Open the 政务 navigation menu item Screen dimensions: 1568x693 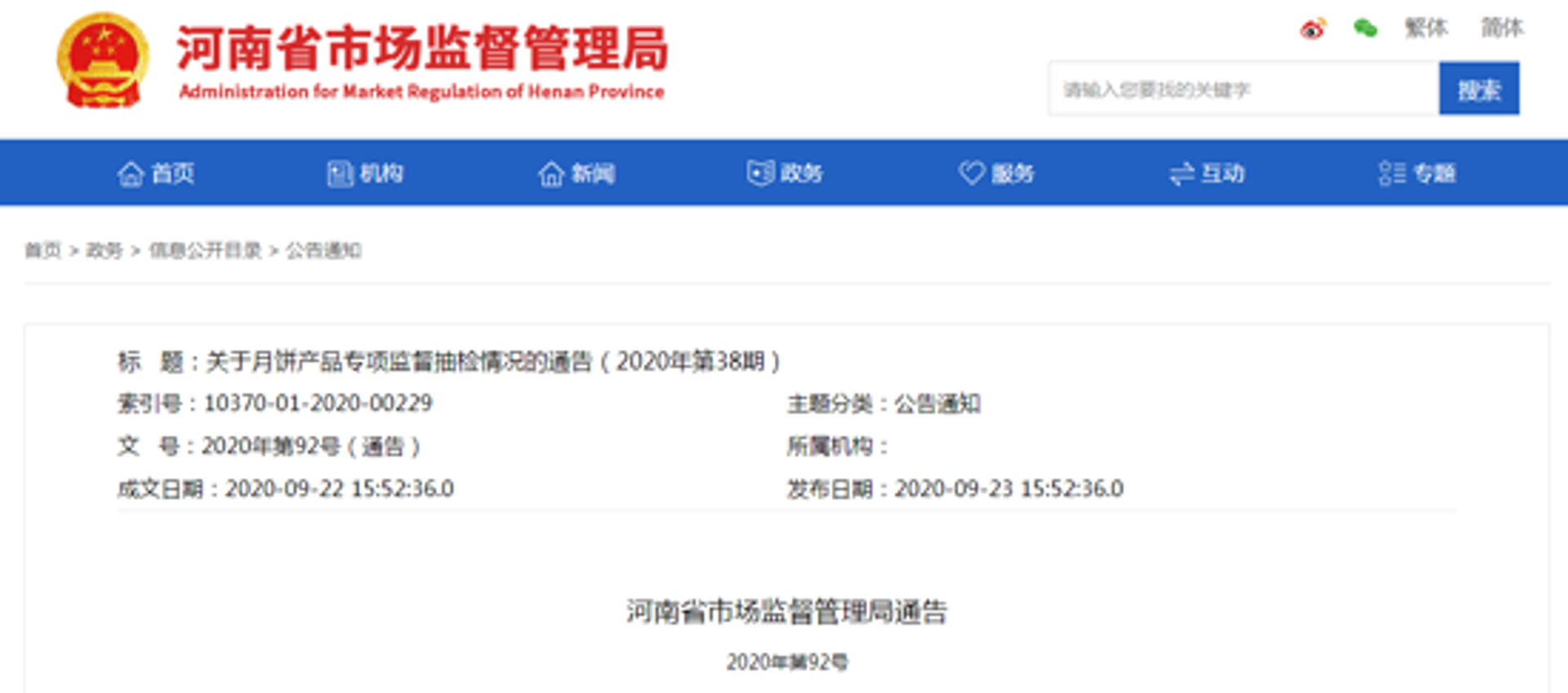click(786, 173)
